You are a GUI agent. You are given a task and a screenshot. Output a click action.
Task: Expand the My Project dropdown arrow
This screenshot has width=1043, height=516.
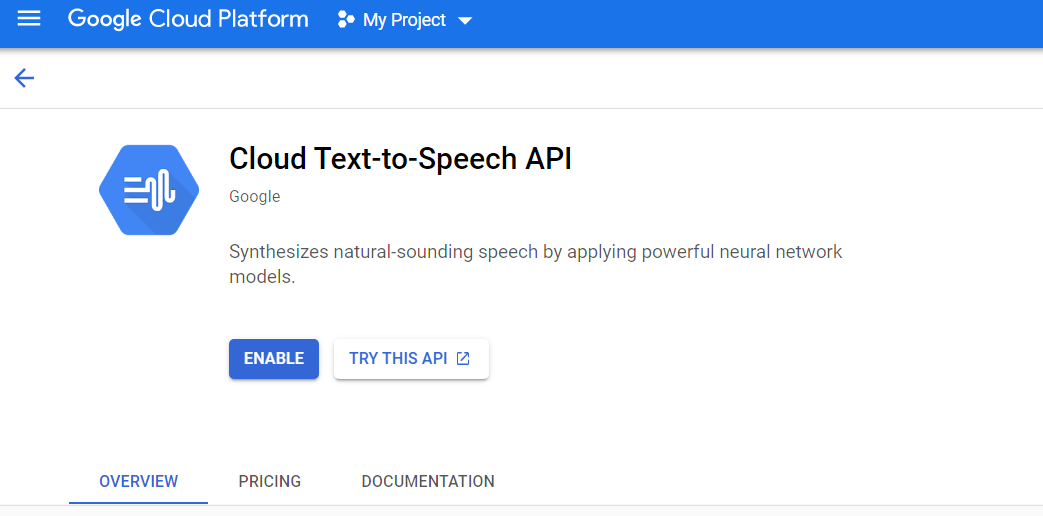465,21
